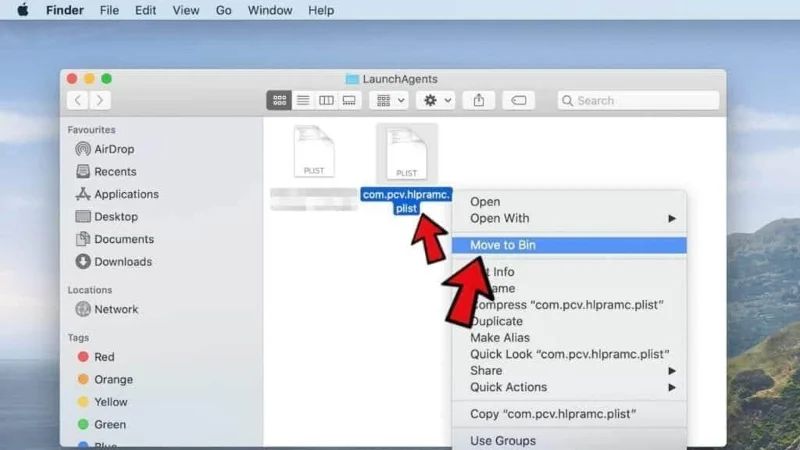800x450 pixels.
Task: Open Recents in the sidebar
Action: (106, 171)
